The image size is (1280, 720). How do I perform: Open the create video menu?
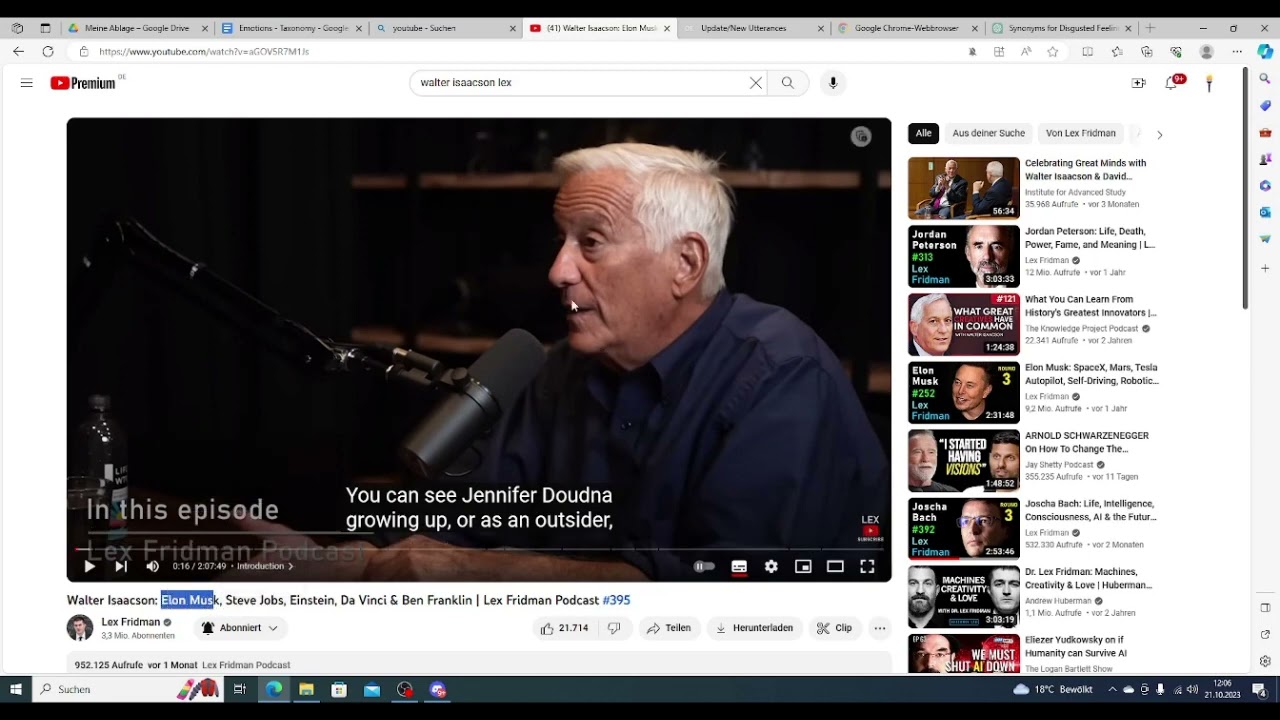coord(1138,83)
